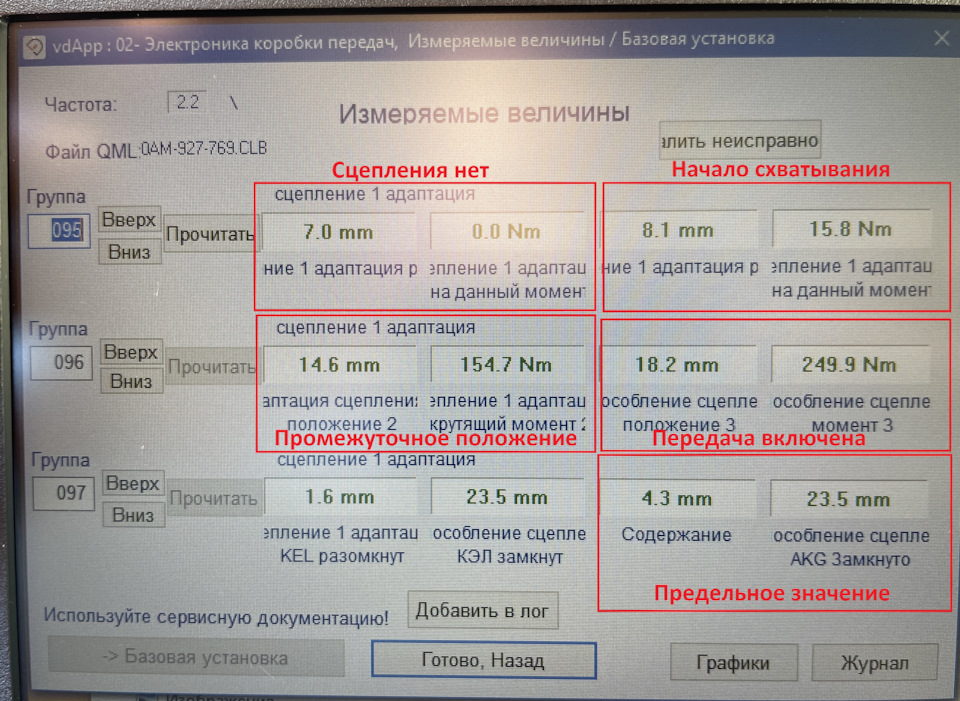This screenshot has width=960, height=701.
Task: Increase group 096 with Вверх button
Action: tap(132, 352)
